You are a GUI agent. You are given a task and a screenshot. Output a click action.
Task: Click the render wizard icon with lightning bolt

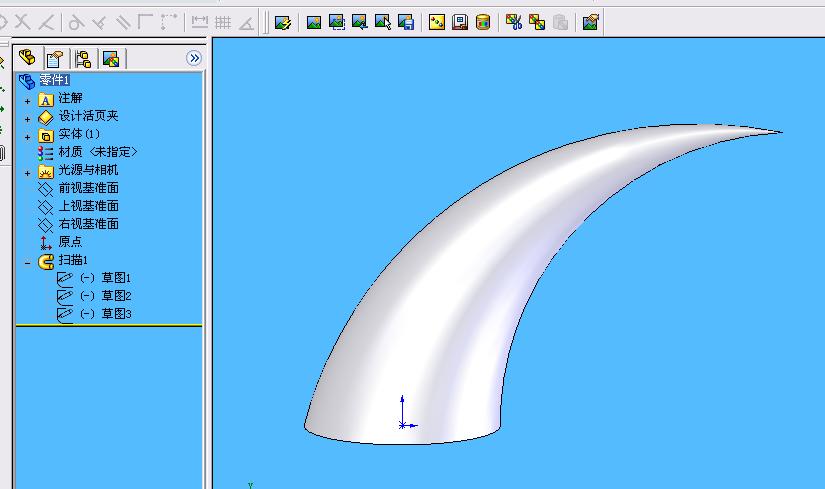click(283, 22)
